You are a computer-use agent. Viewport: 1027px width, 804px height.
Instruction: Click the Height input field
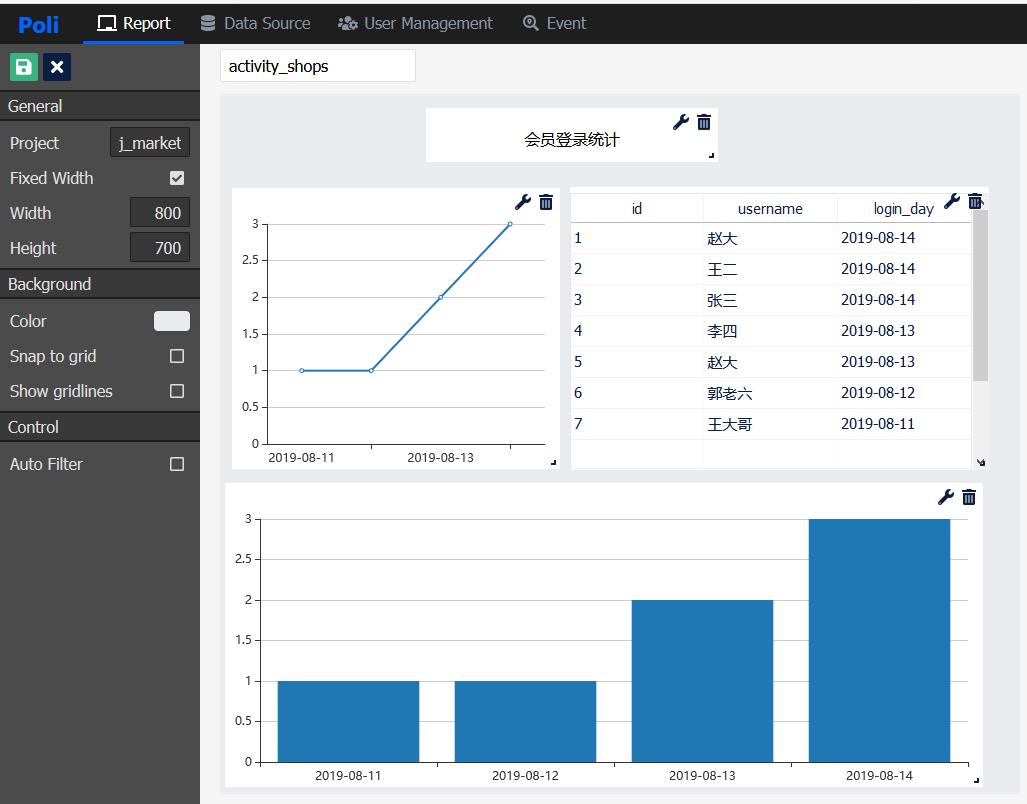click(x=160, y=248)
